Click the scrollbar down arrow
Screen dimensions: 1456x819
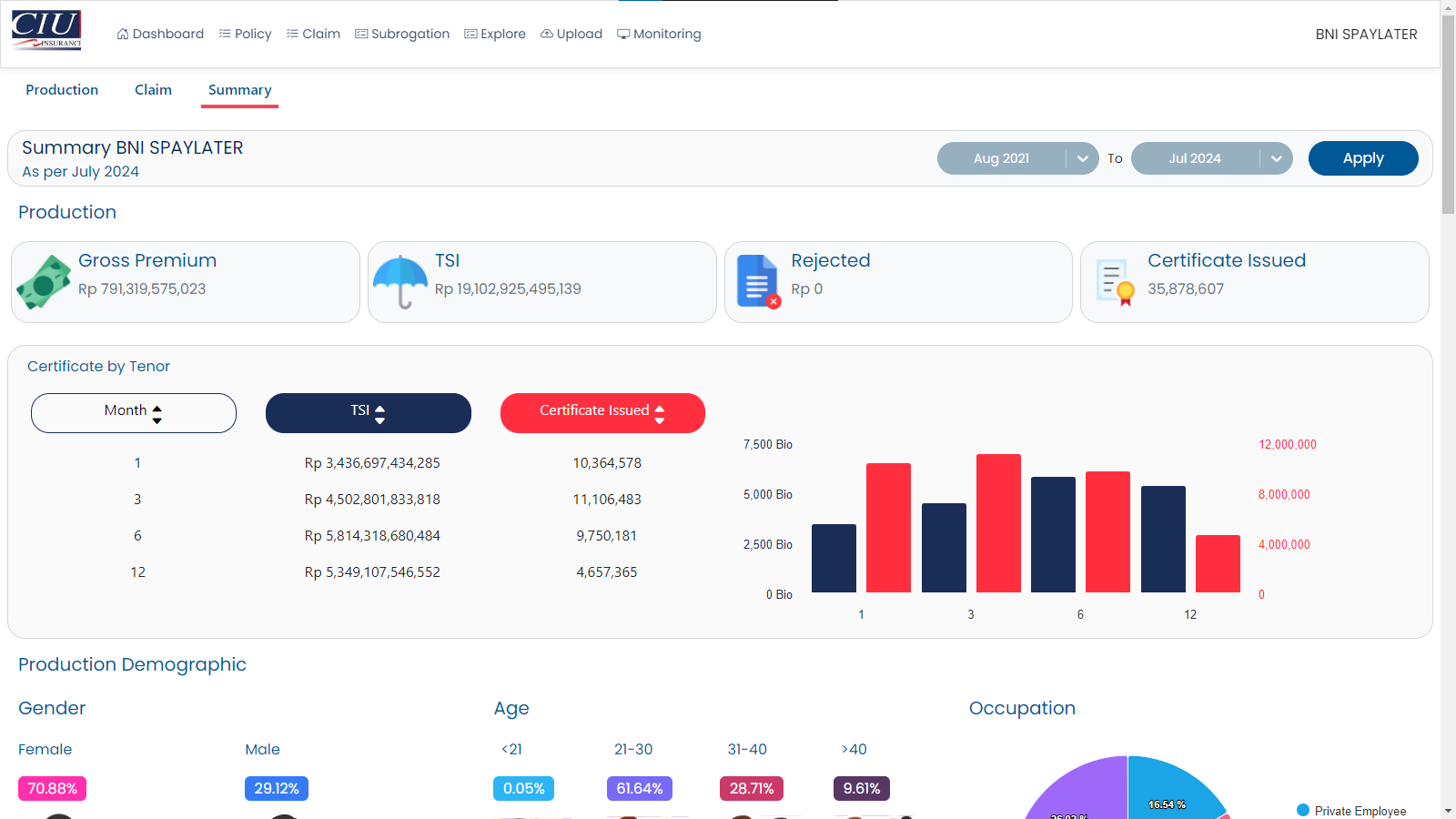[x=1448, y=811]
